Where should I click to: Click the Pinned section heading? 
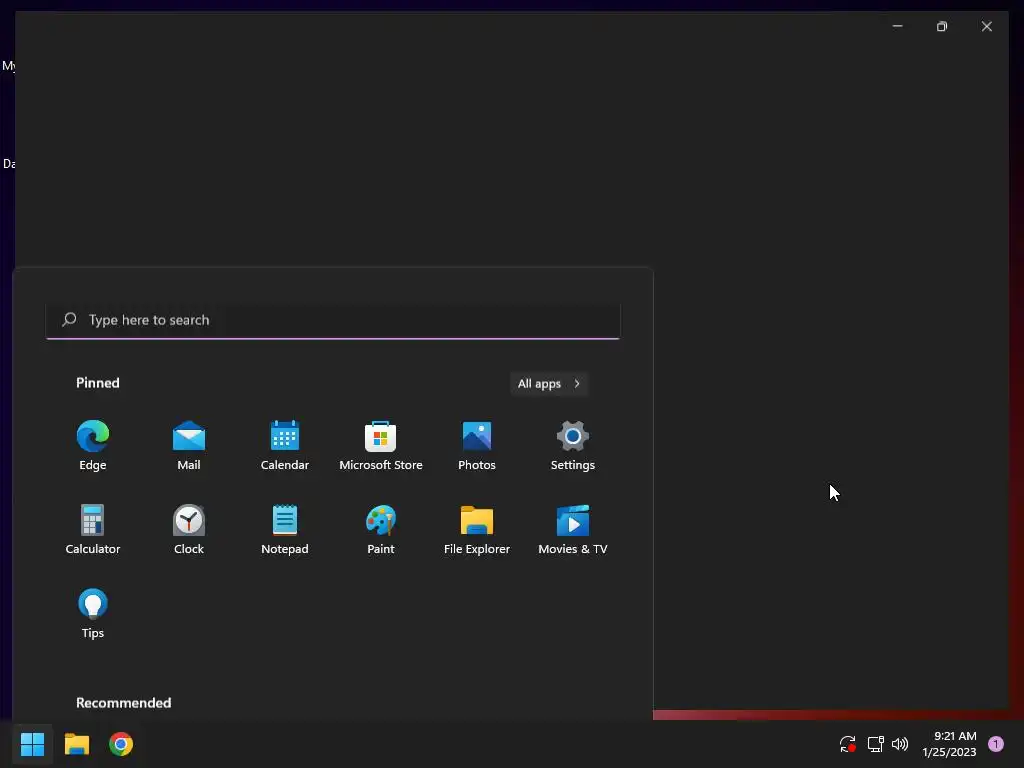pos(98,383)
